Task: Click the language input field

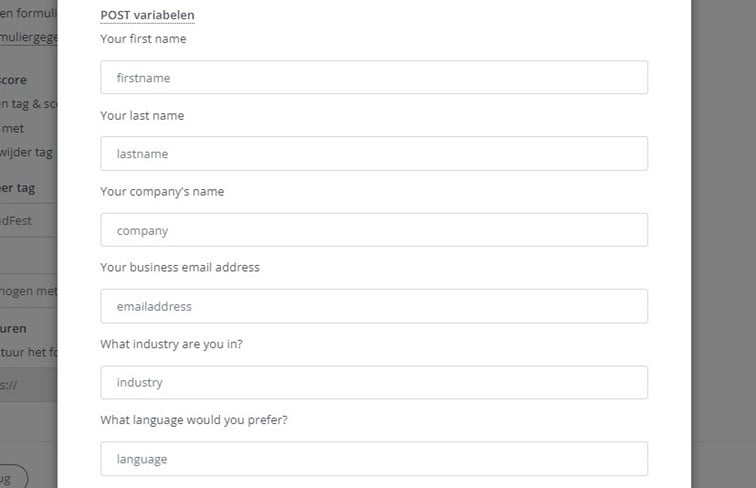Action: pyautogui.click(x=374, y=459)
